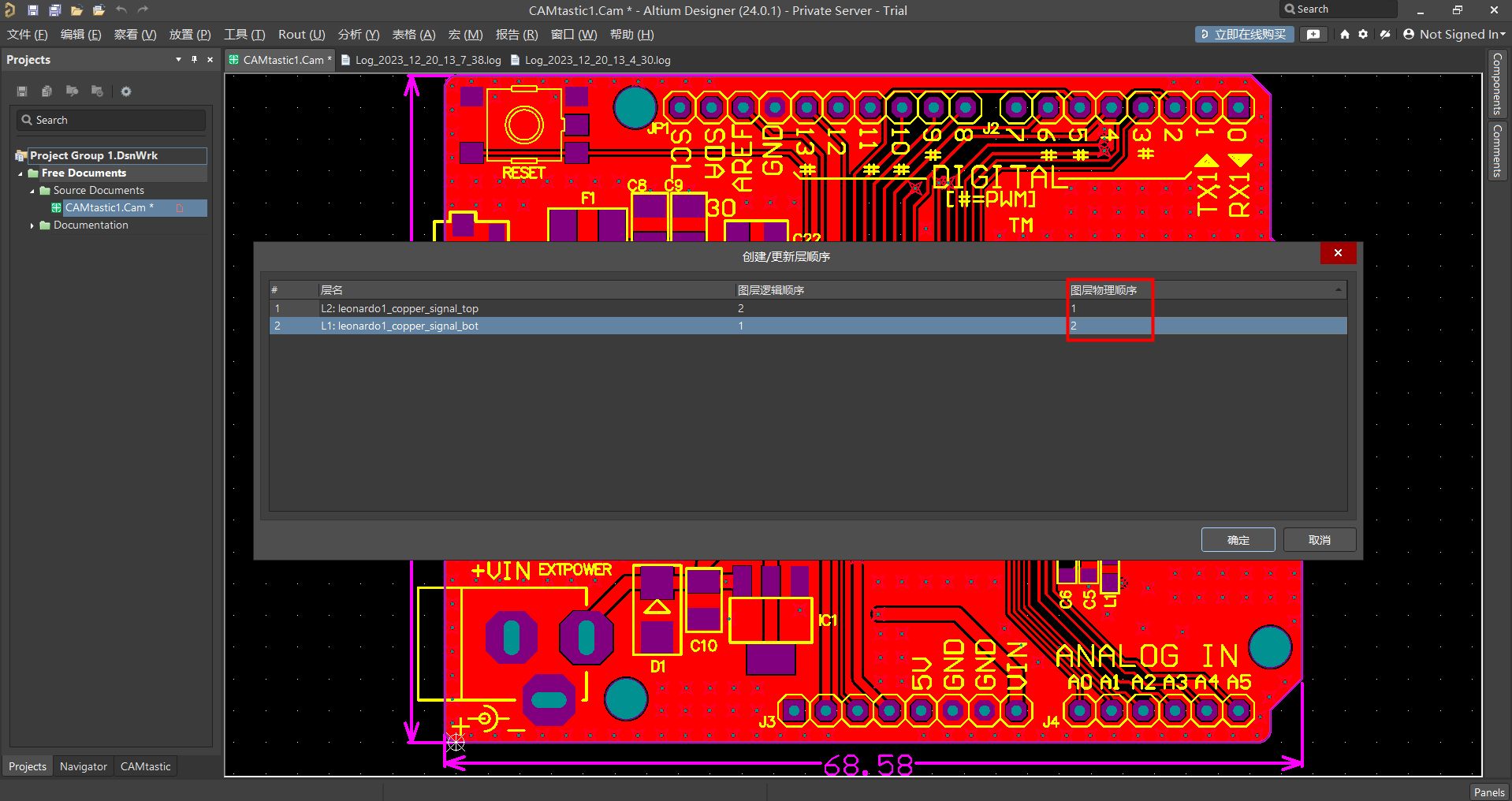Open the Projects panel dropdown arrow
The height and width of the screenshot is (801, 1512).
(x=178, y=60)
